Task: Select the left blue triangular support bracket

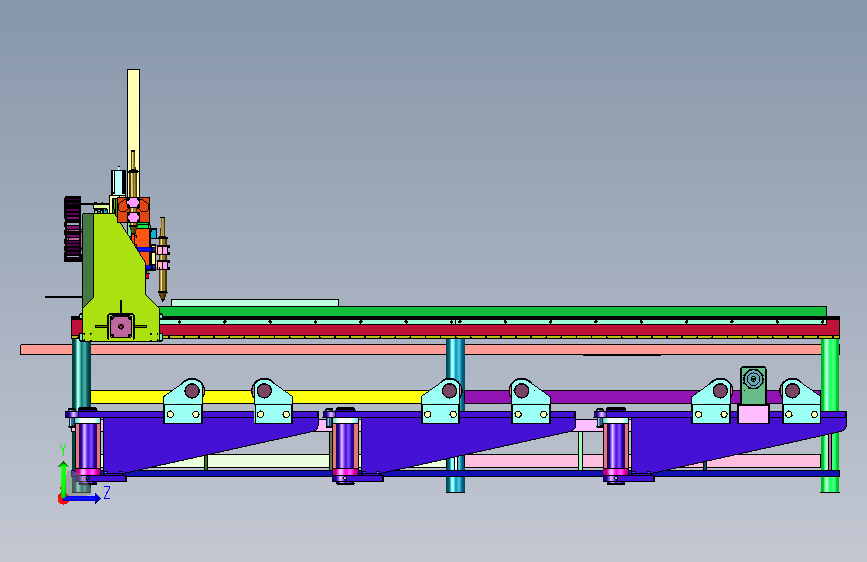Action: pyautogui.click(x=188, y=438)
